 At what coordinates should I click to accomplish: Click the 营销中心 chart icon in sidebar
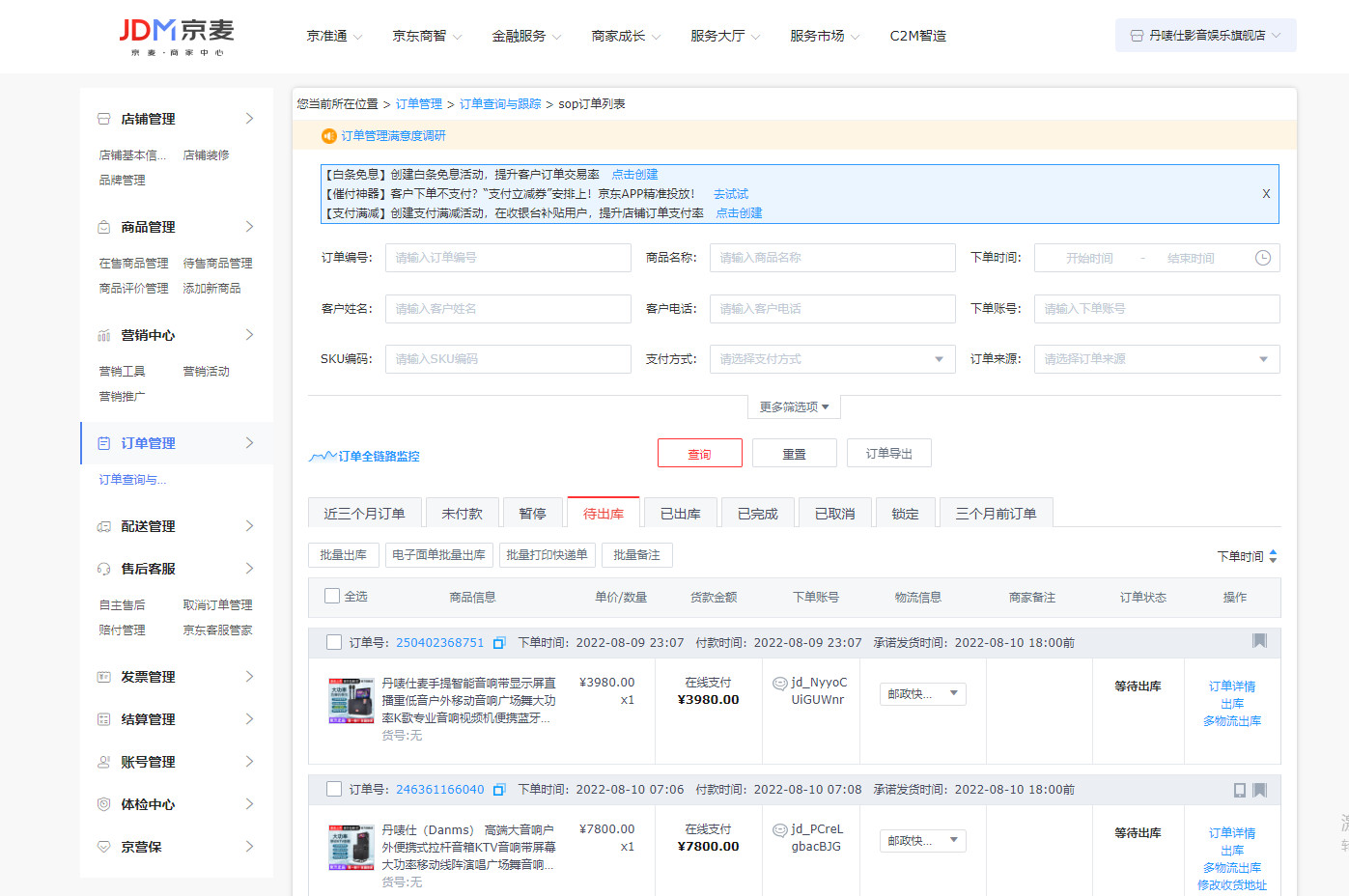point(103,335)
